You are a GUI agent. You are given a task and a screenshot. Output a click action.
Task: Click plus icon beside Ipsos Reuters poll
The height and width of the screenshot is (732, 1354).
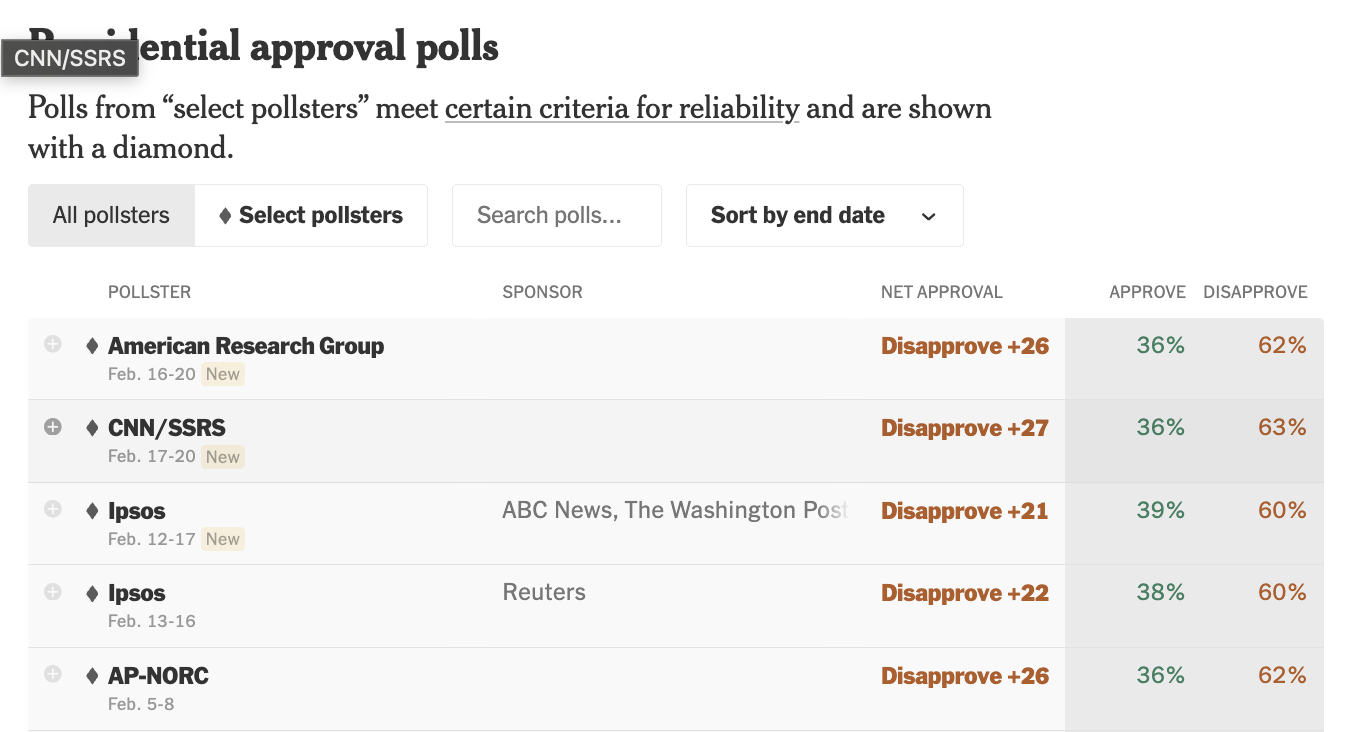point(53,592)
